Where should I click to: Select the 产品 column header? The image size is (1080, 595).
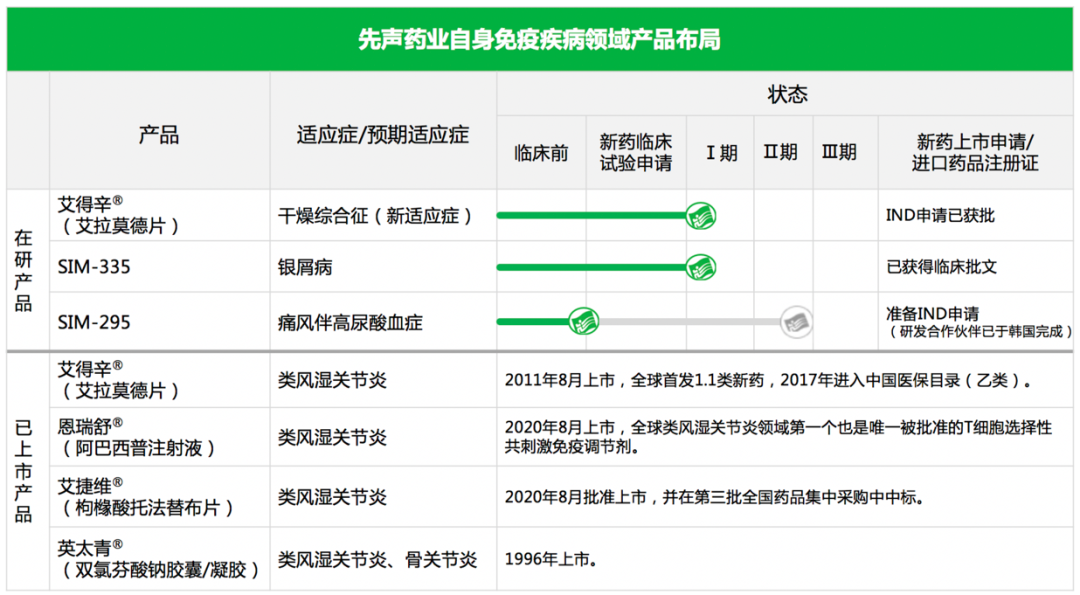tap(159, 135)
